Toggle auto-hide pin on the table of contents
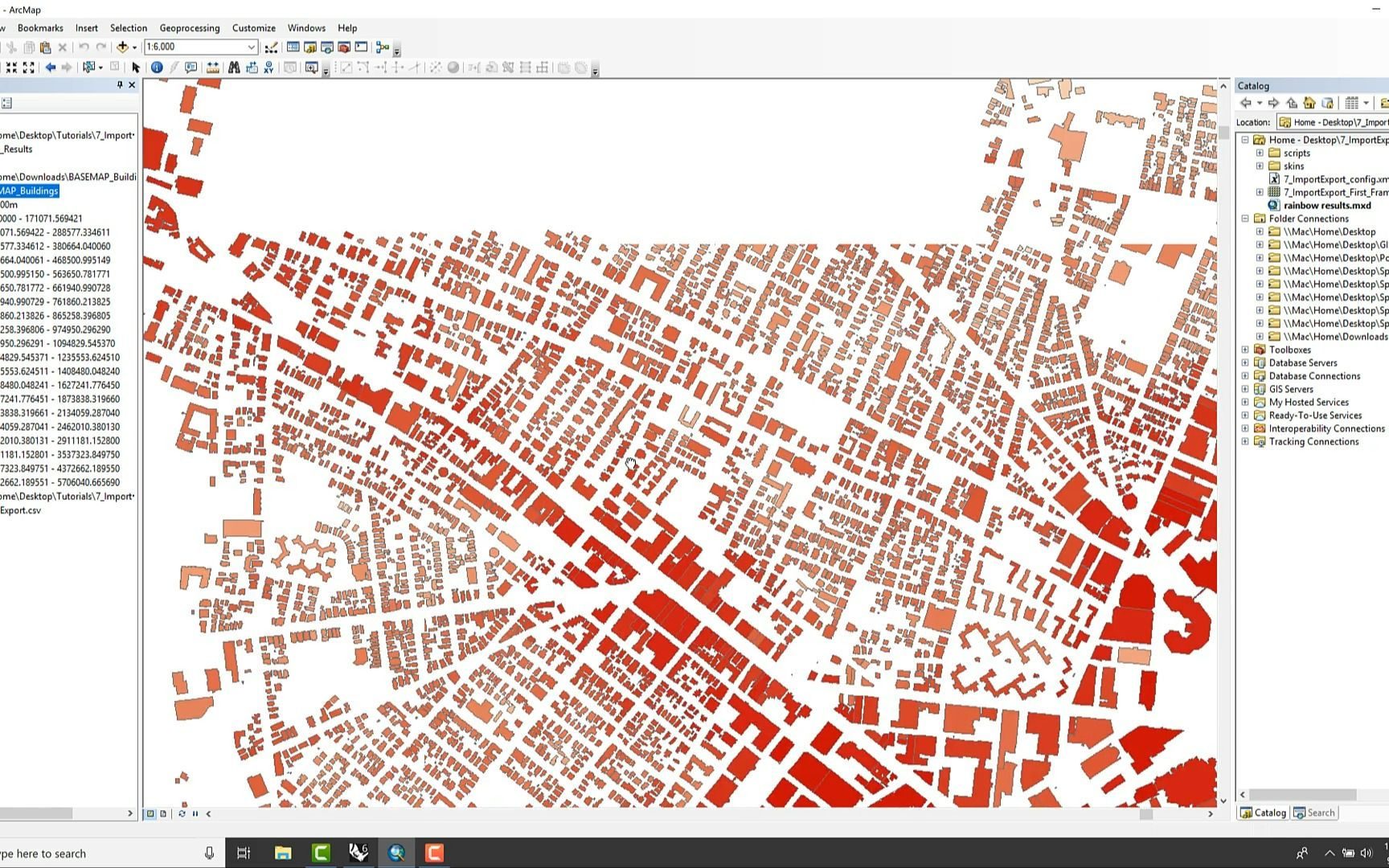Screen dimensions: 1389x868 (120, 85)
